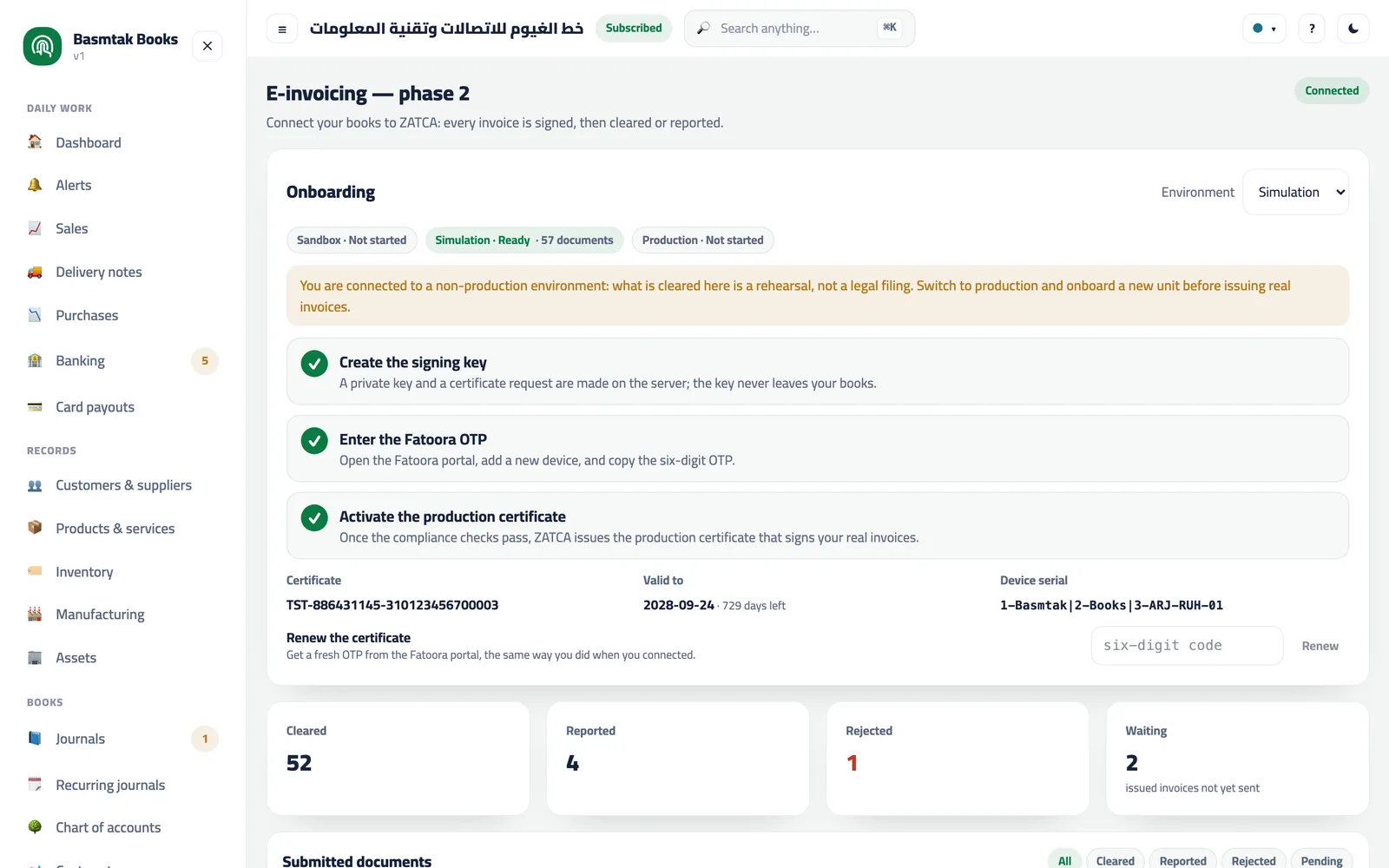Viewport: 1389px width, 868px height.
Task: Click the Subscribed status badge
Action: tap(634, 28)
